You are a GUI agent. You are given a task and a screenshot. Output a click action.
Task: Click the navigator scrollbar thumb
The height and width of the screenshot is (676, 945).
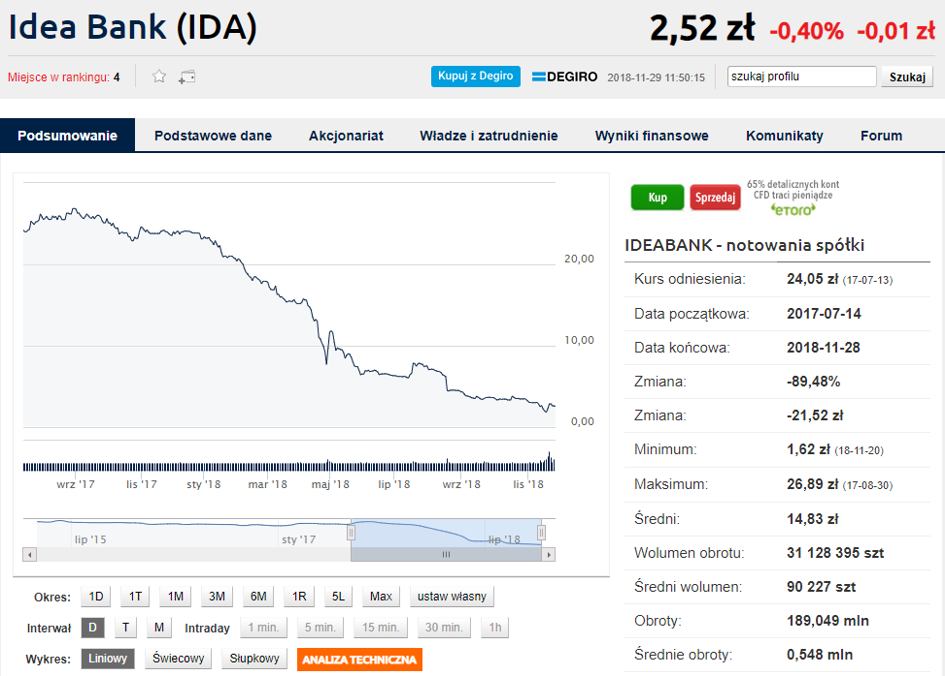click(x=446, y=554)
